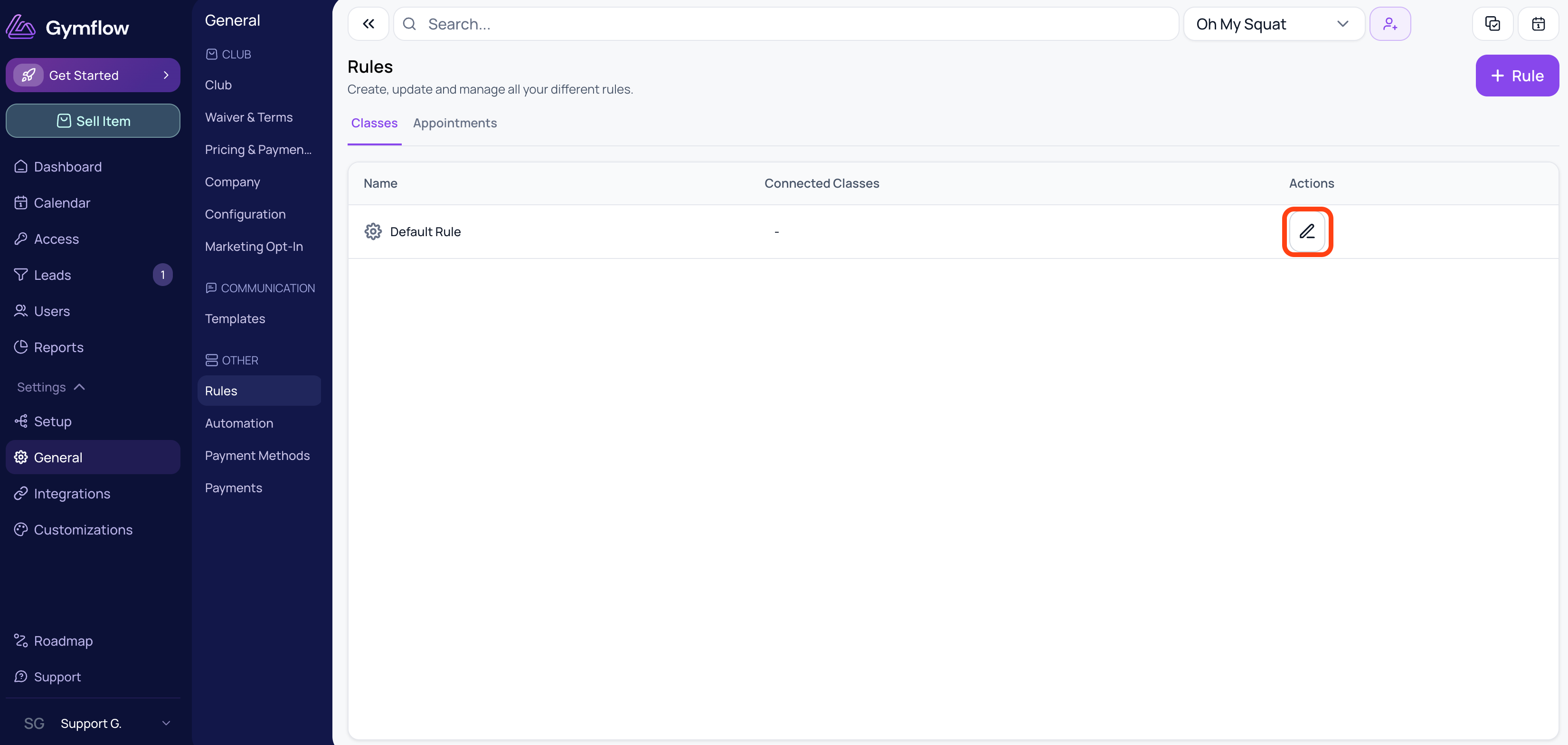
Task: Edit the Default Rule via pencil icon
Action: coord(1307,231)
